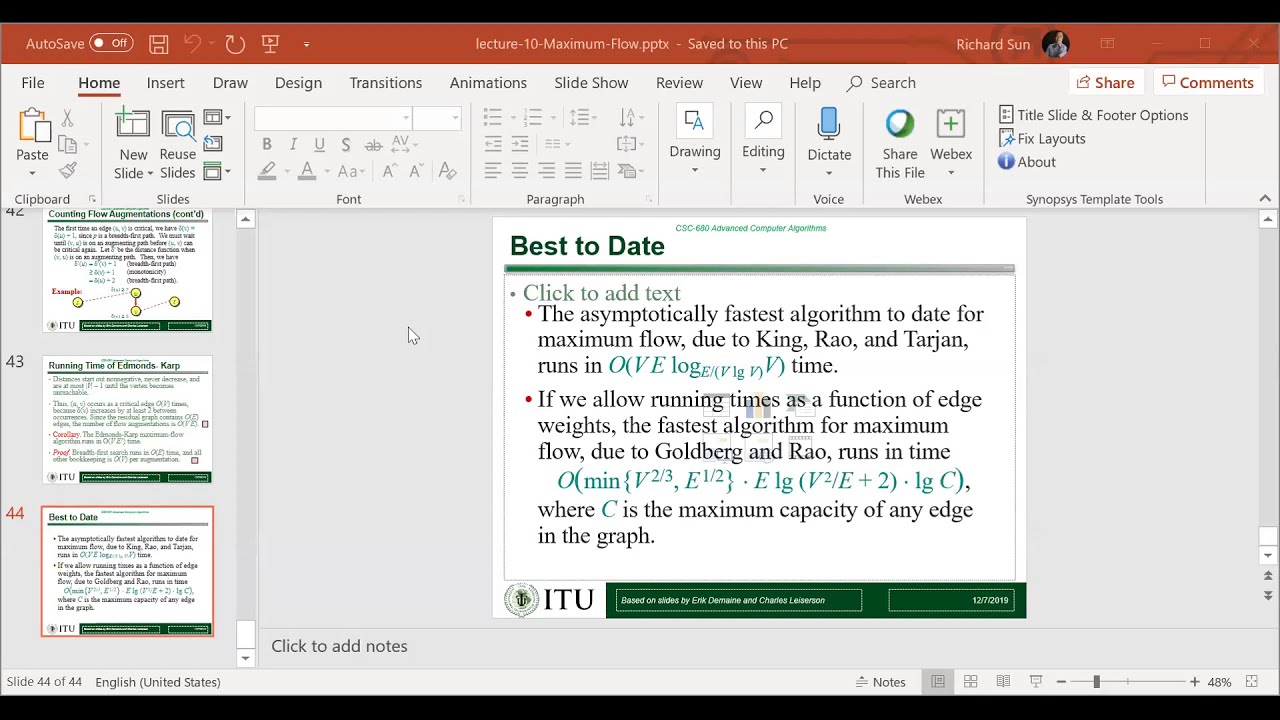Open the File menu
Screen dimensions: 1280x720
33,83
